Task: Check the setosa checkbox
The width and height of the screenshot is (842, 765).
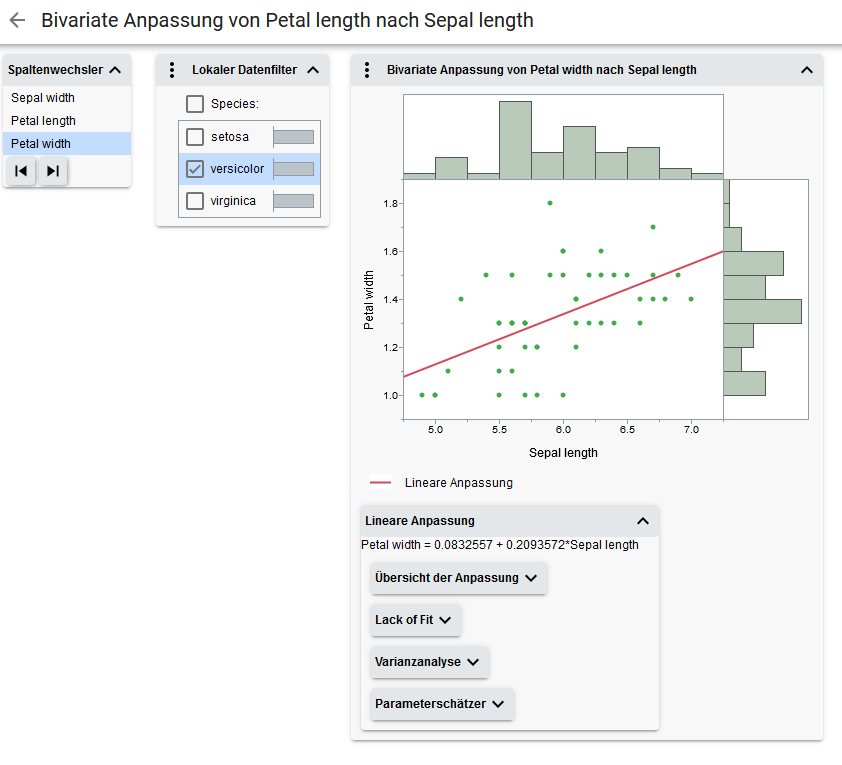Action: click(x=195, y=137)
